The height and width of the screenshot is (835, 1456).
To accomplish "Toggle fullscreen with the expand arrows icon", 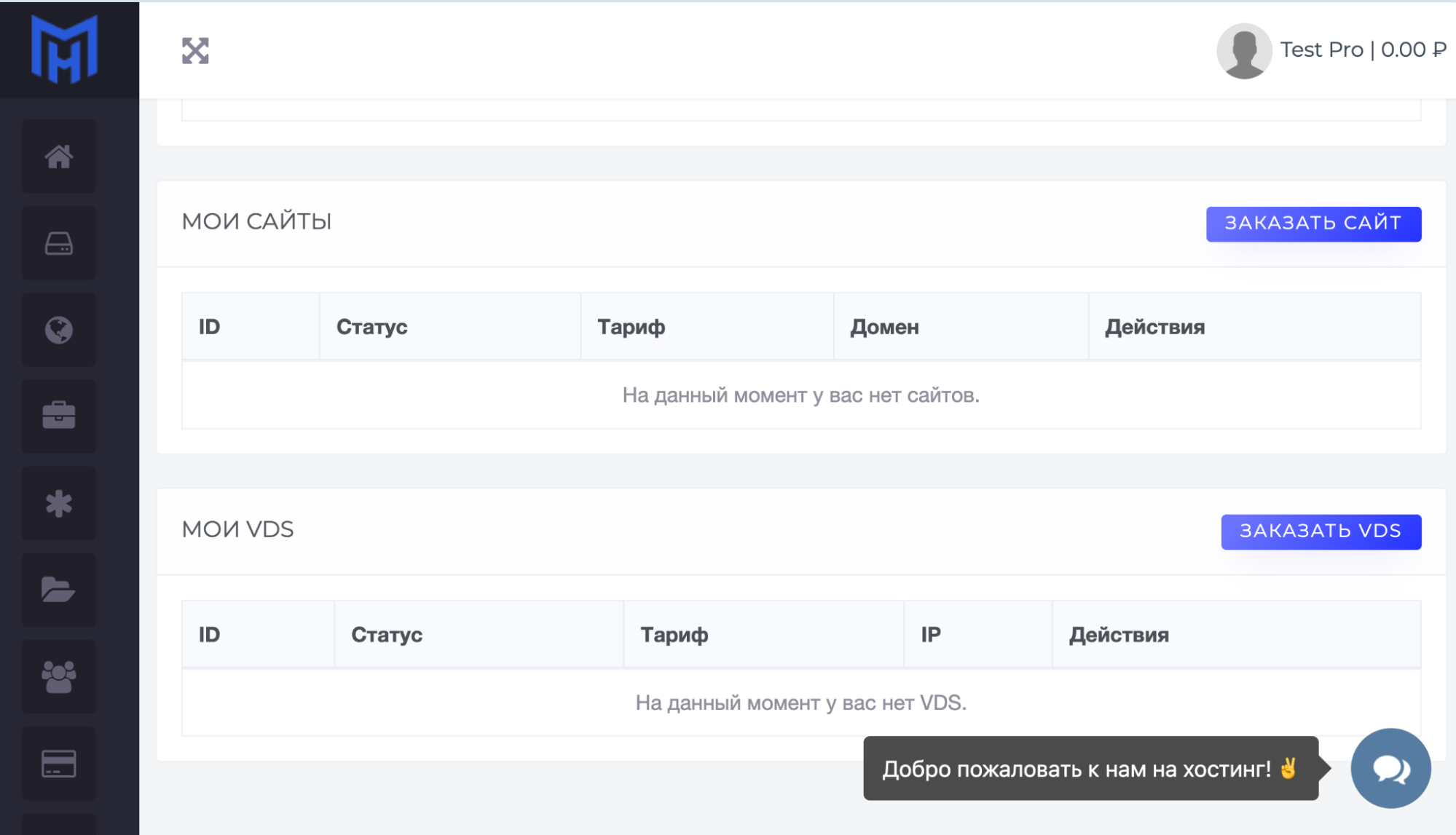I will pos(195,51).
